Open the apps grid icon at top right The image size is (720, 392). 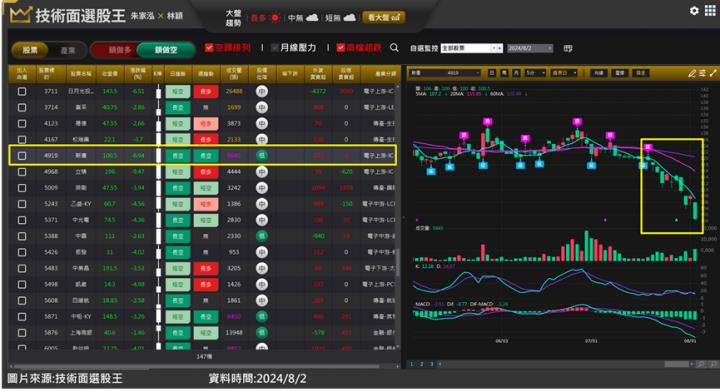click(x=710, y=10)
